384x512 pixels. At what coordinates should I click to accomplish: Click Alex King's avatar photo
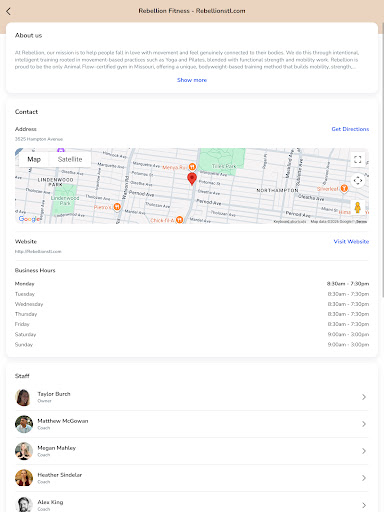point(24,505)
